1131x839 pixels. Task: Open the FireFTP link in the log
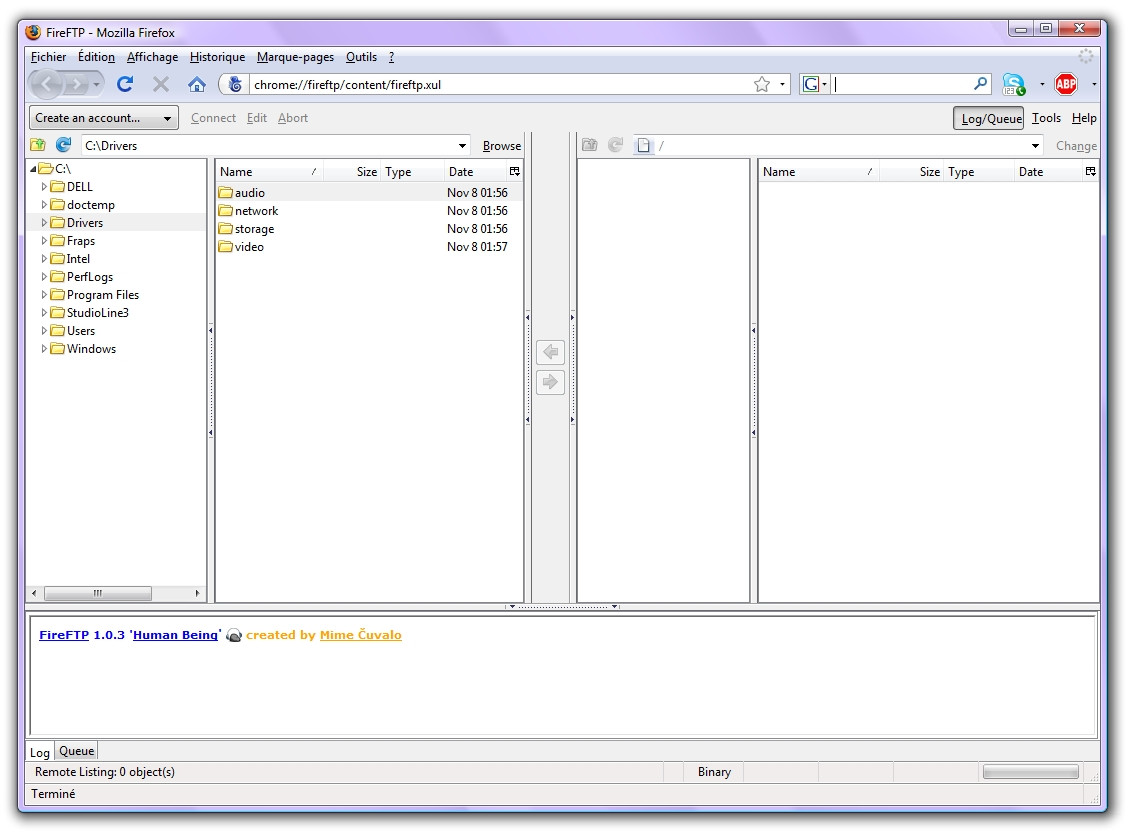point(64,635)
